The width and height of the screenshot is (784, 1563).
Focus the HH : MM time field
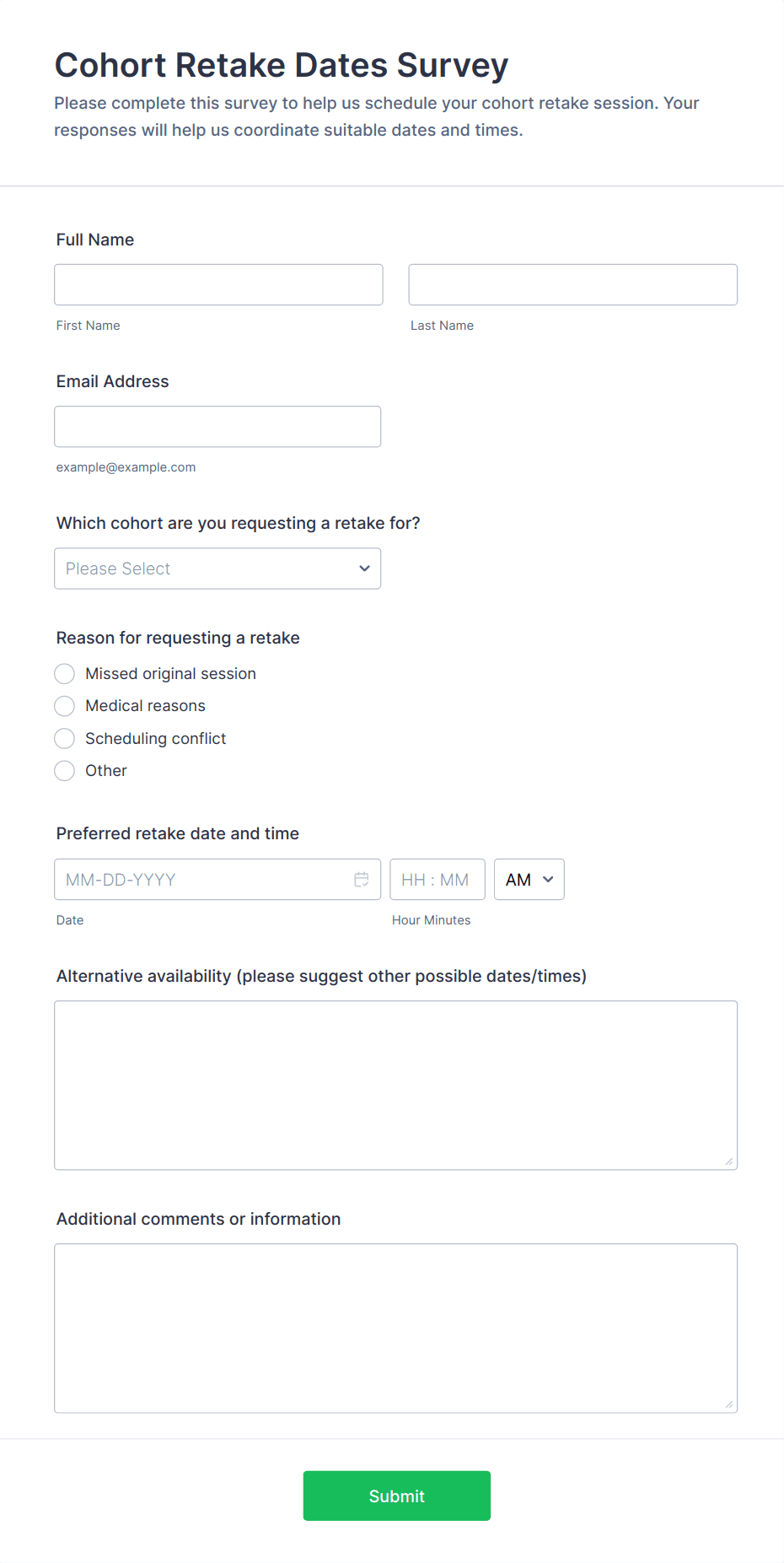tap(437, 880)
